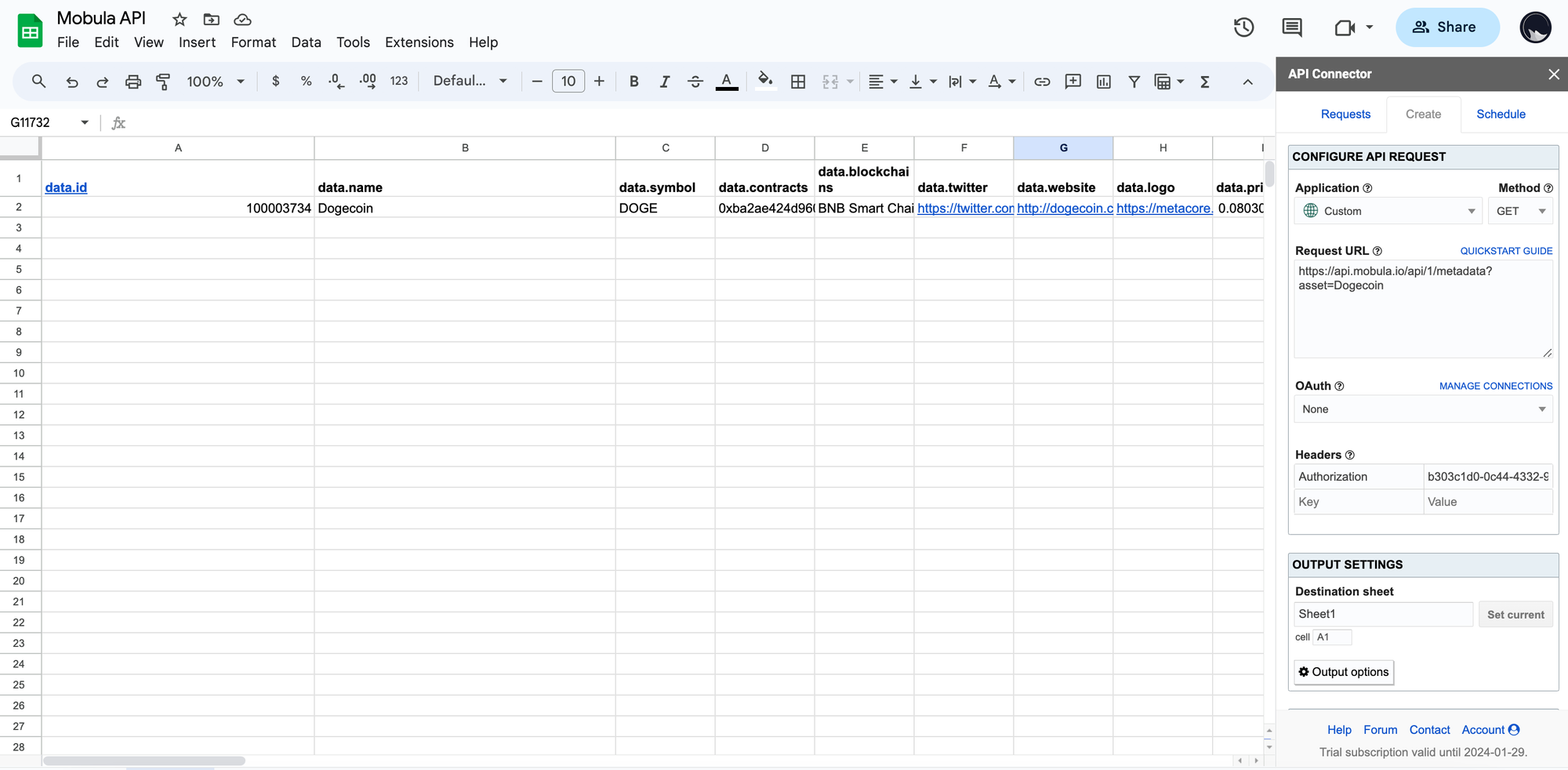The height and width of the screenshot is (770, 1568).
Task: Decrease decimal places
Action: [x=336, y=81]
